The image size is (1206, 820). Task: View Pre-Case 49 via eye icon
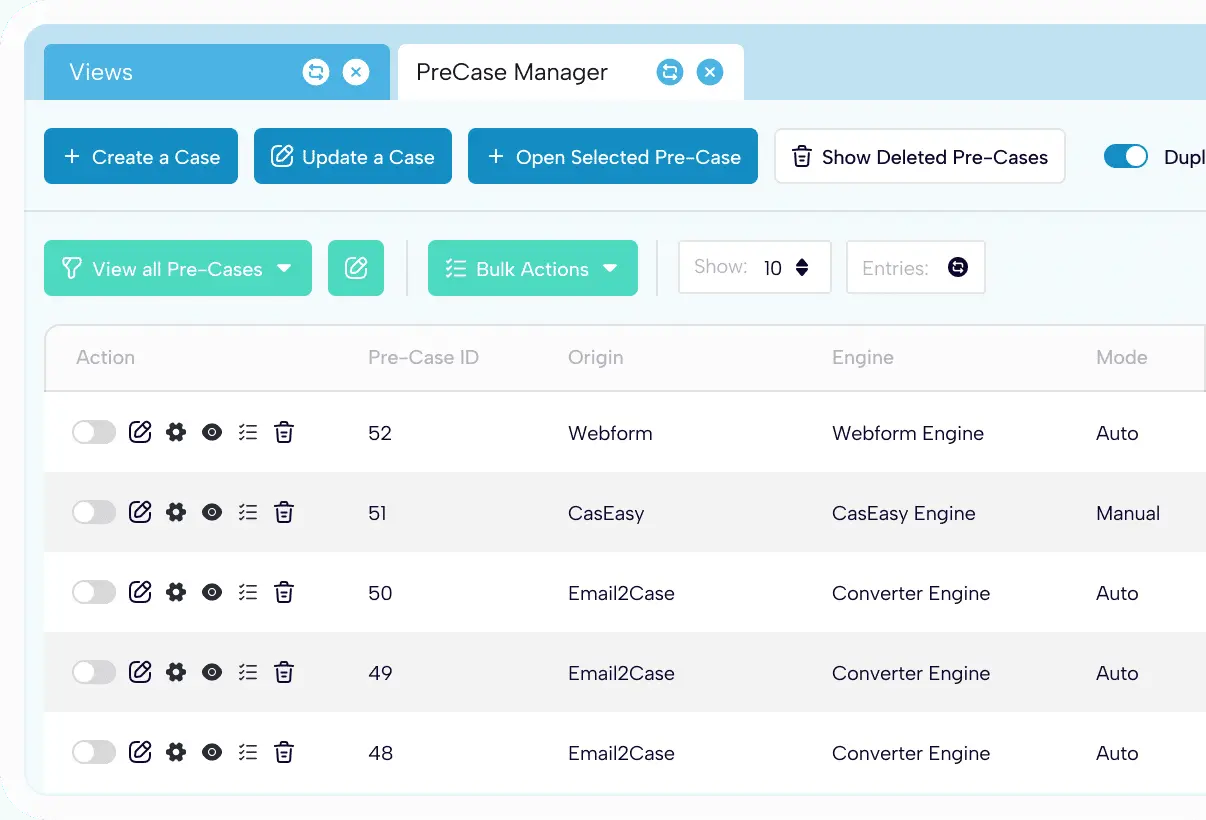[212, 672]
